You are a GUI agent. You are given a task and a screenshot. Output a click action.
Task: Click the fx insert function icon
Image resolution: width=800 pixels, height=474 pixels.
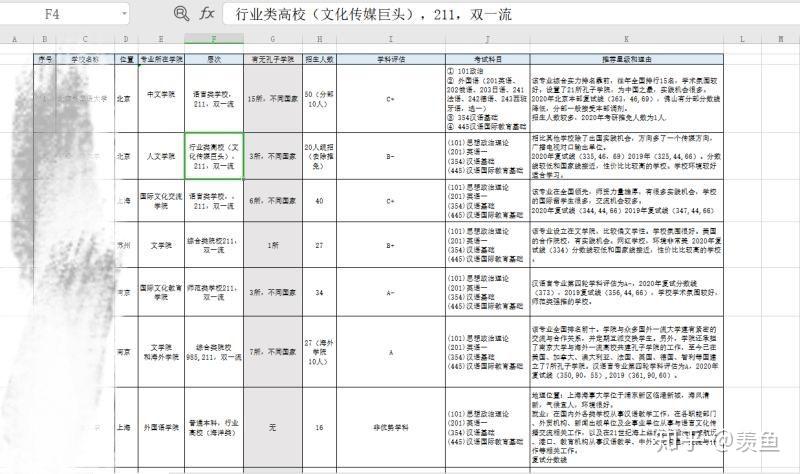(x=207, y=13)
